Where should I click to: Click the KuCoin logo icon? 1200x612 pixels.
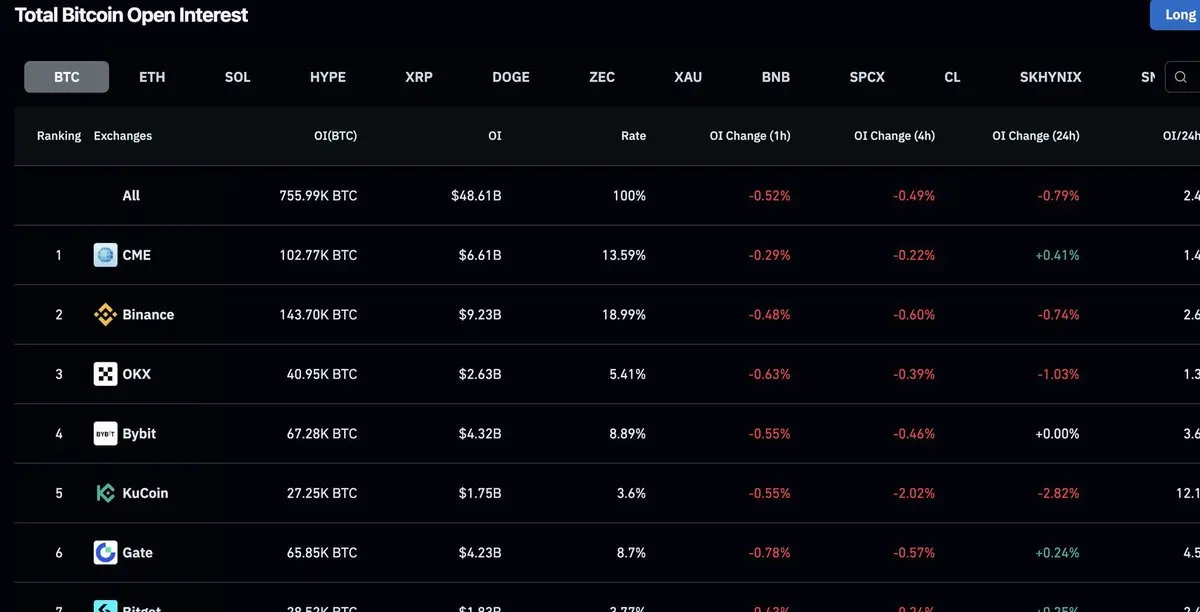pyautogui.click(x=105, y=493)
